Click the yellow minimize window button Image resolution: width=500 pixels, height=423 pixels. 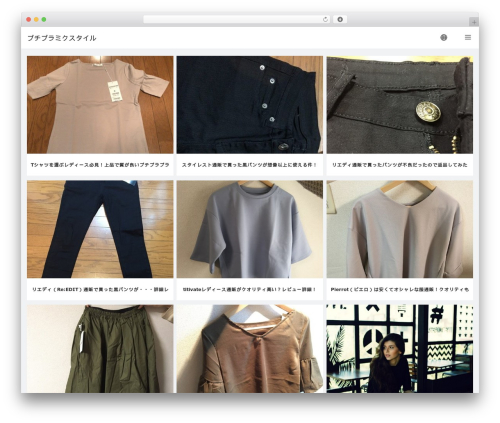point(36,20)
